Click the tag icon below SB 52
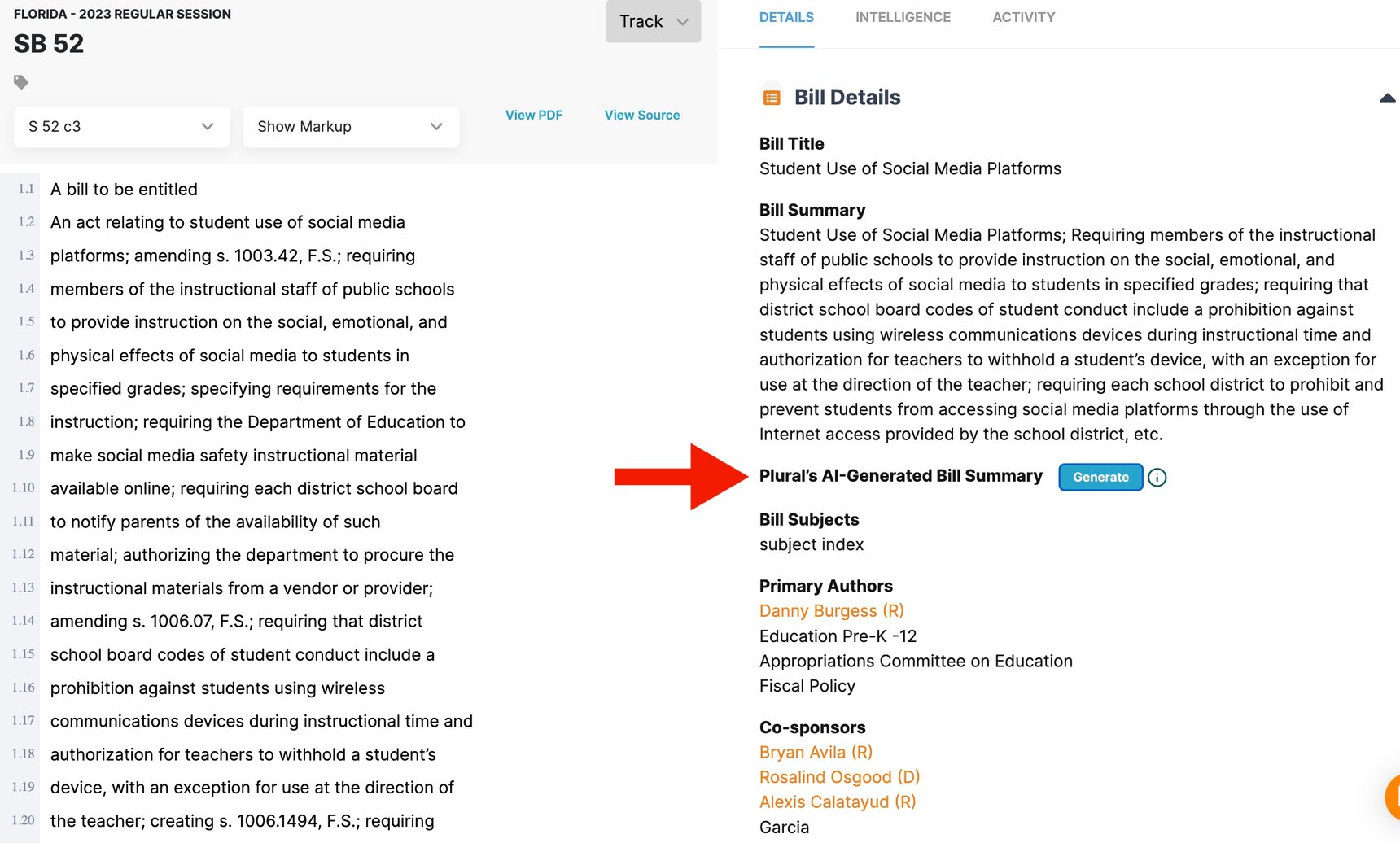This screenshot has width=1400, height=843. (20, 81)
